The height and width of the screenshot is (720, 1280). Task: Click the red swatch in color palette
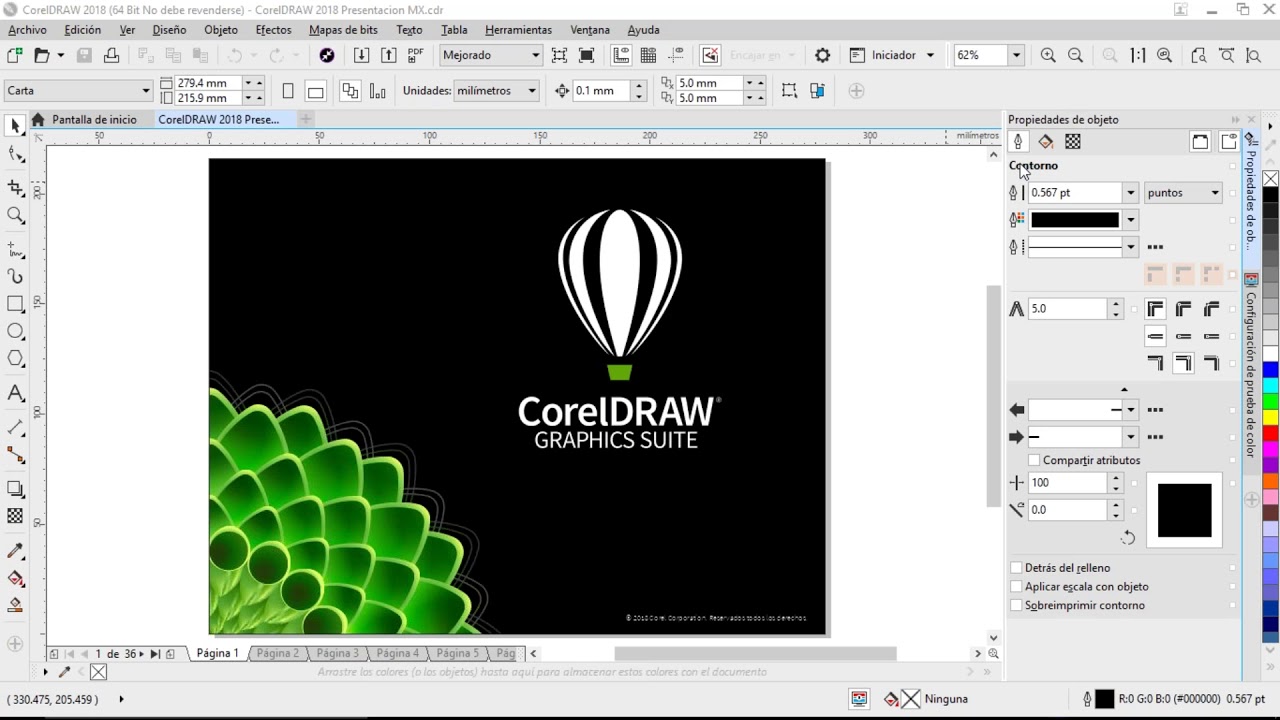1271,433
